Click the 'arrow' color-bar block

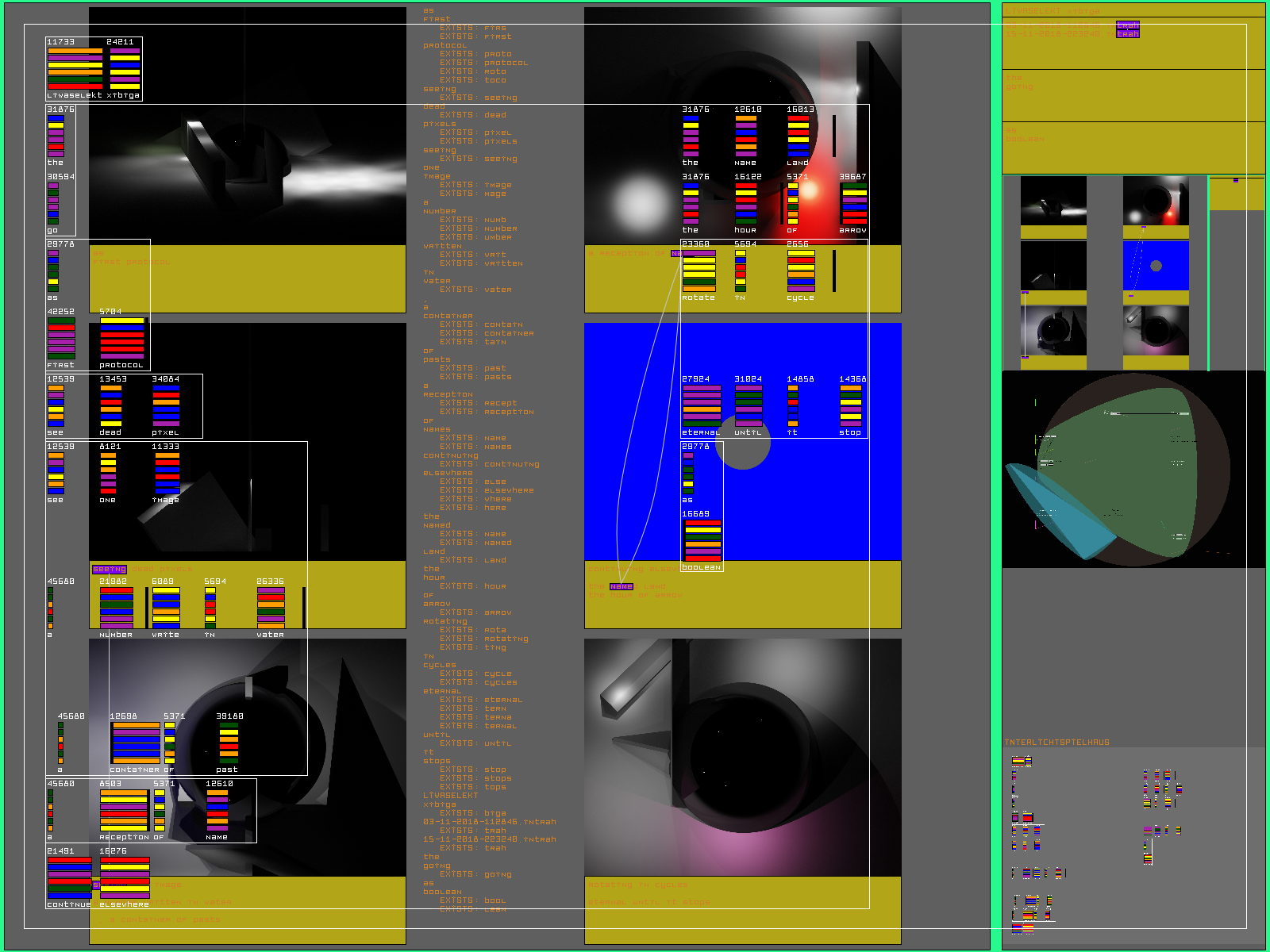(854, 204)
